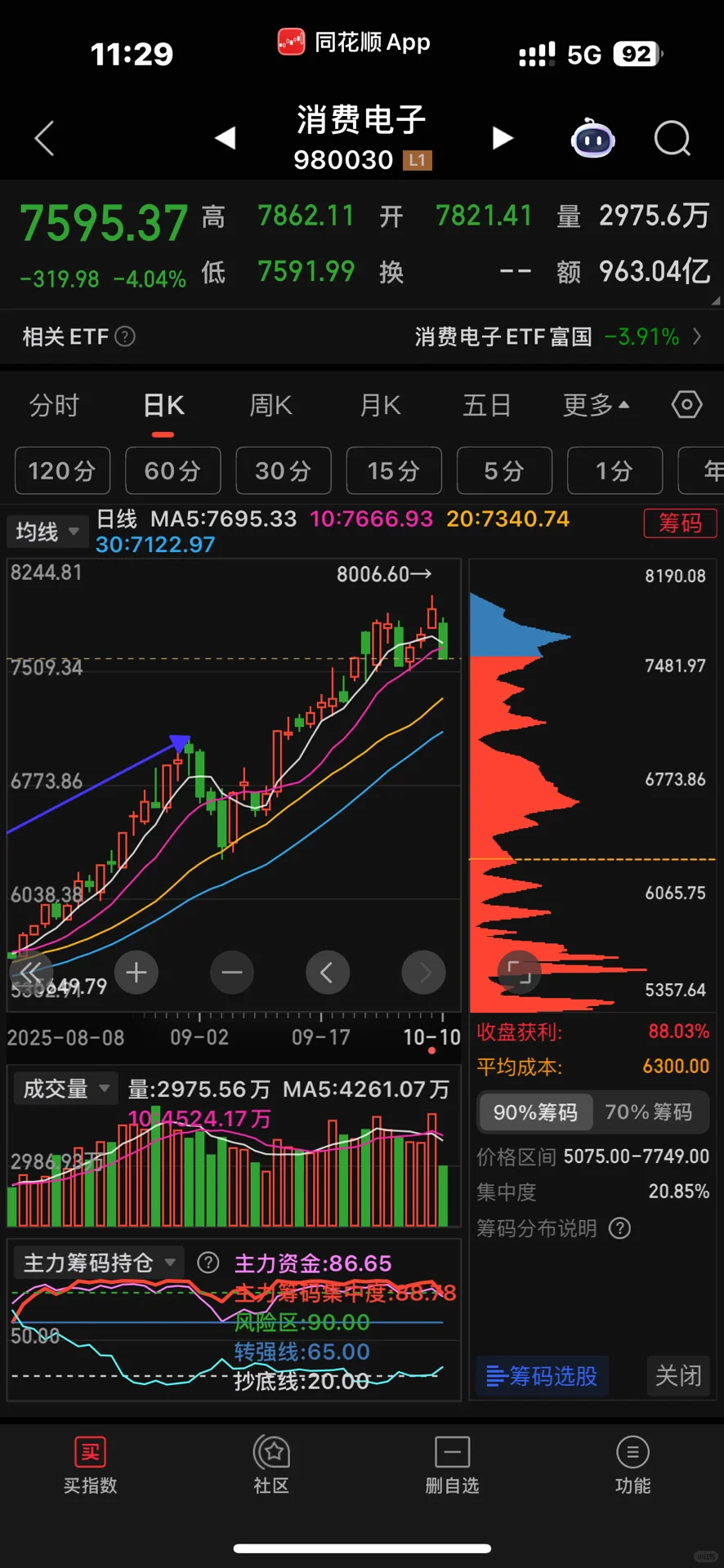Tap 主力资金:86.65 indicator value
724x1568 pixels.
click(313, 1263)
